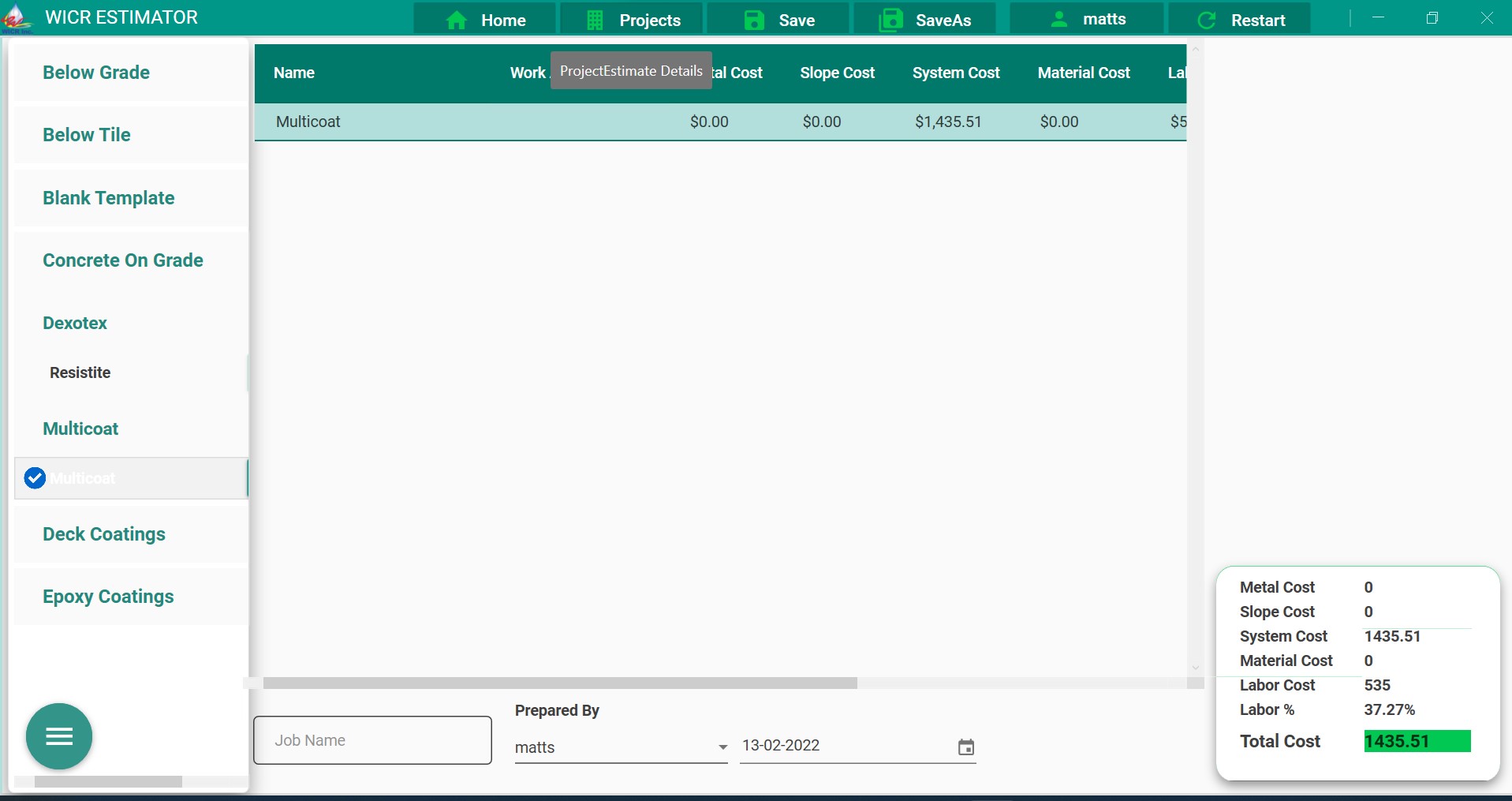
Task: Expand the Blank Template category
Action: point(131,198)
